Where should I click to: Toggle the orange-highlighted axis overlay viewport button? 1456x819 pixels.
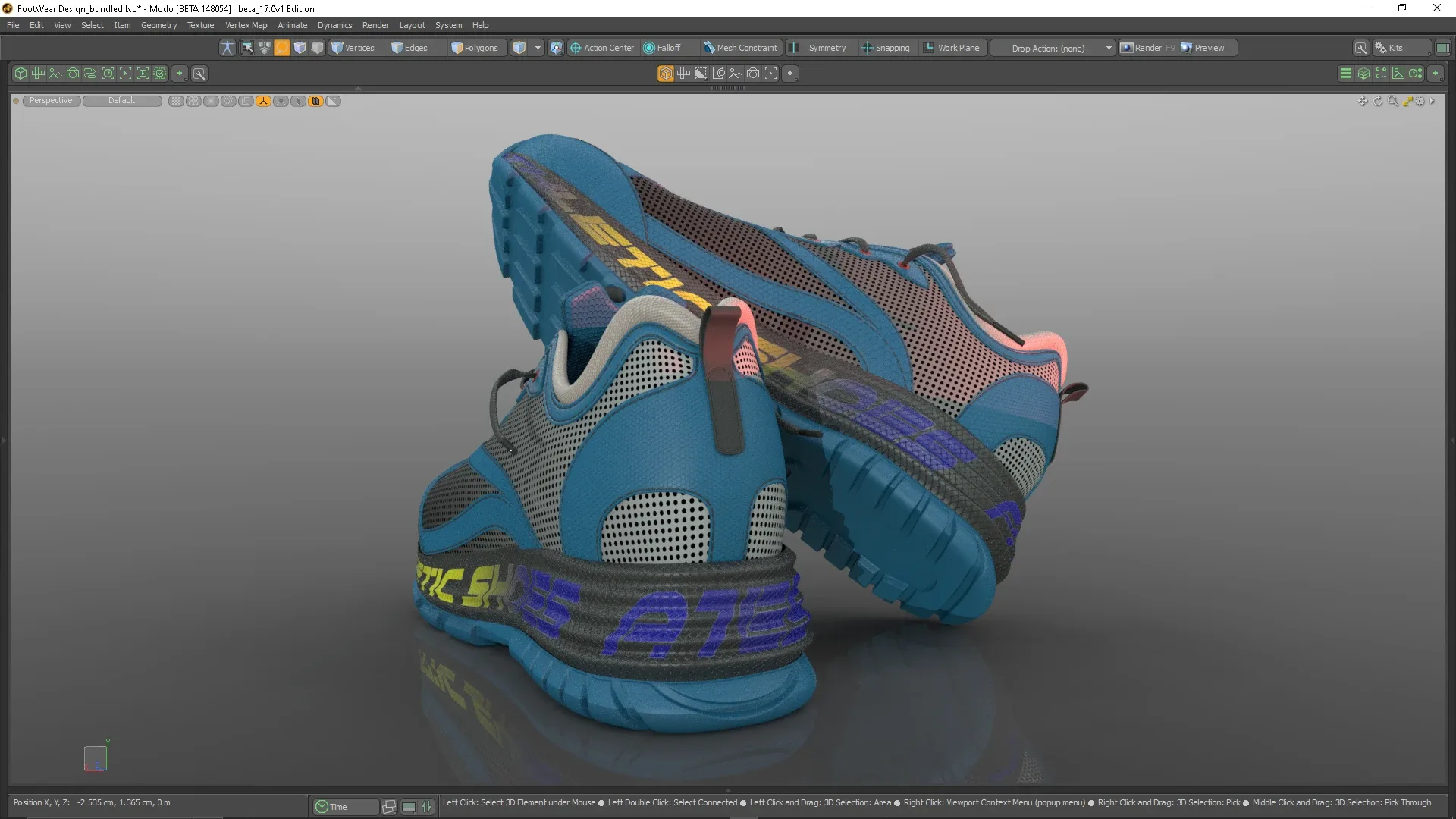(263, 101)
